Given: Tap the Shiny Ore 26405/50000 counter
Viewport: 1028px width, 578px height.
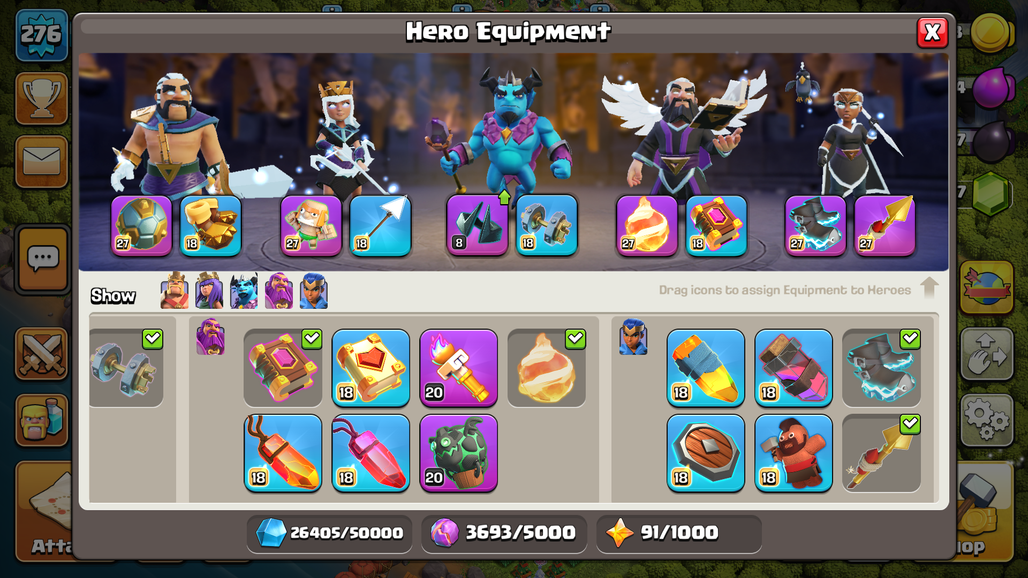Looking at the screenshot, I should (x=329, y=533).
